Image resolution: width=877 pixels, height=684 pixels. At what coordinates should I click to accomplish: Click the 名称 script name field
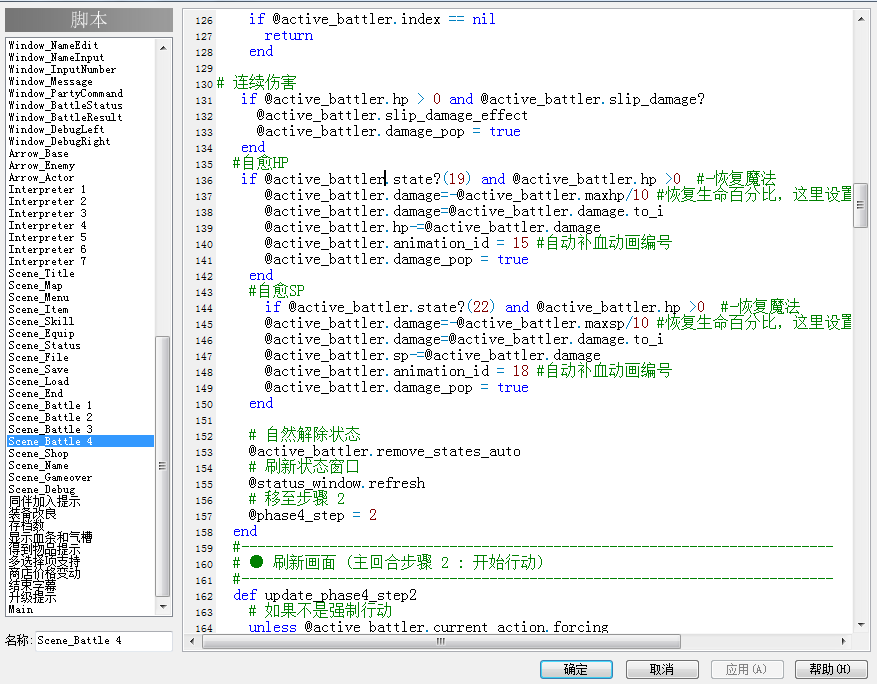click(103, 640)
